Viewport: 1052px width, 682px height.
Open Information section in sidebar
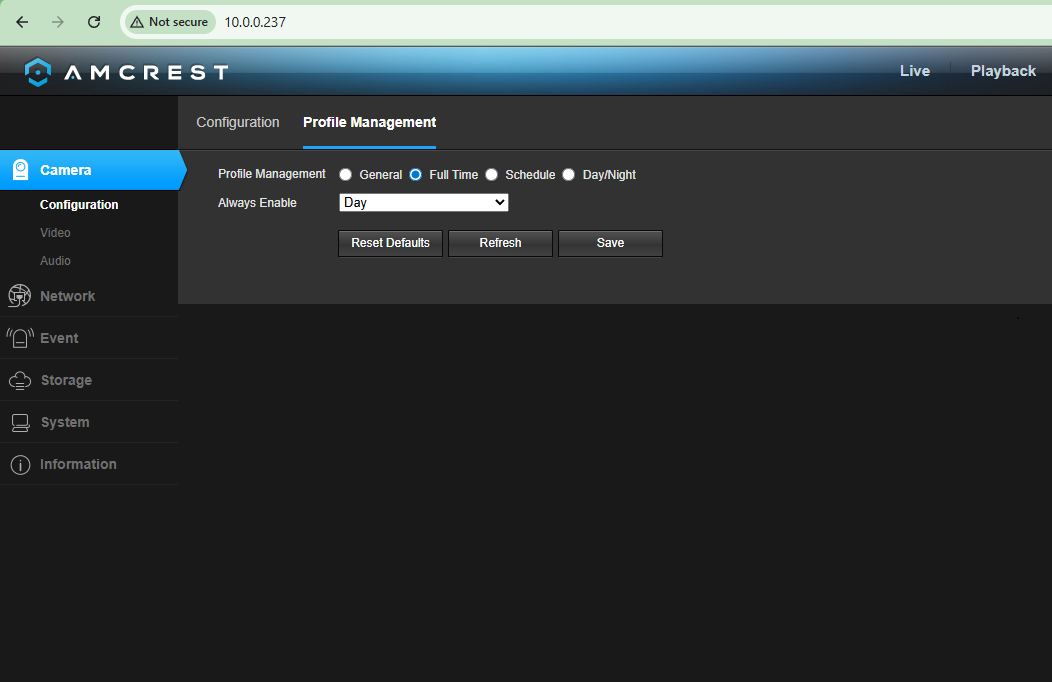tap(89, 465)
